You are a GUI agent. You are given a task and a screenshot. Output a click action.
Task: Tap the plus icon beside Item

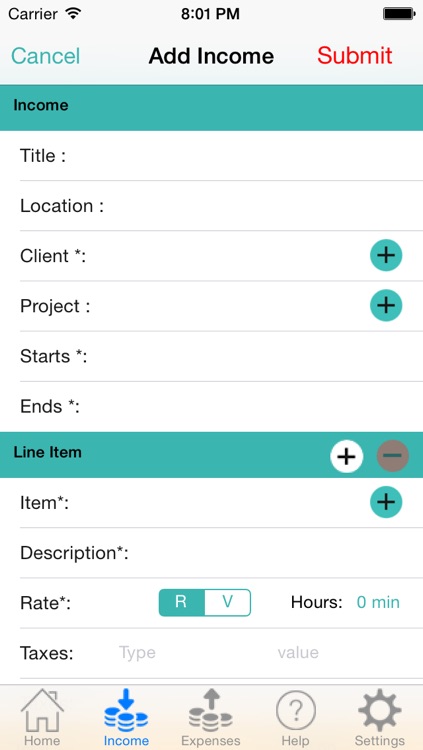[386, 502]
